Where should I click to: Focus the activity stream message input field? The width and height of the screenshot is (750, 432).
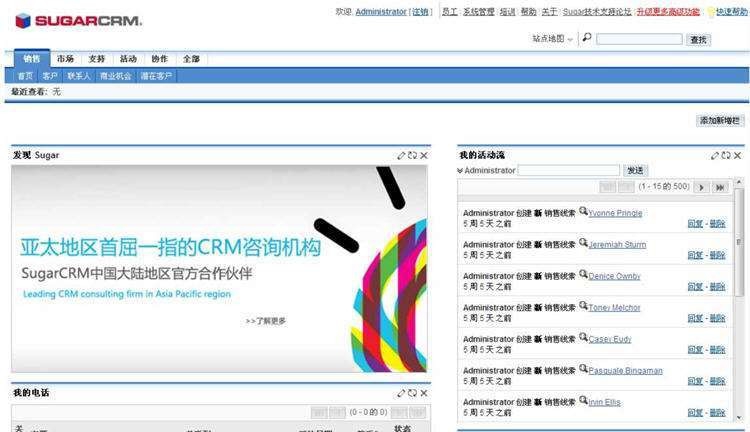569,170
